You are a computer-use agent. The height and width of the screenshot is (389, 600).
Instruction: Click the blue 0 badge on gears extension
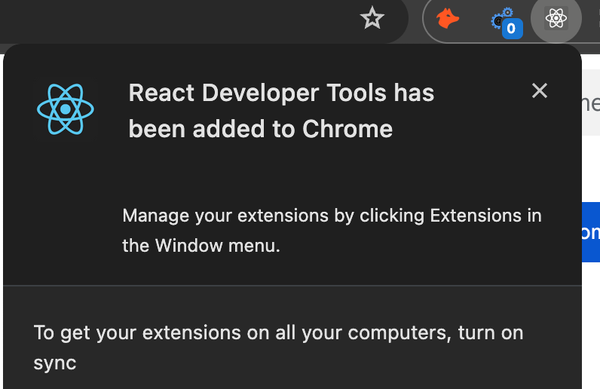coord(512,28)
